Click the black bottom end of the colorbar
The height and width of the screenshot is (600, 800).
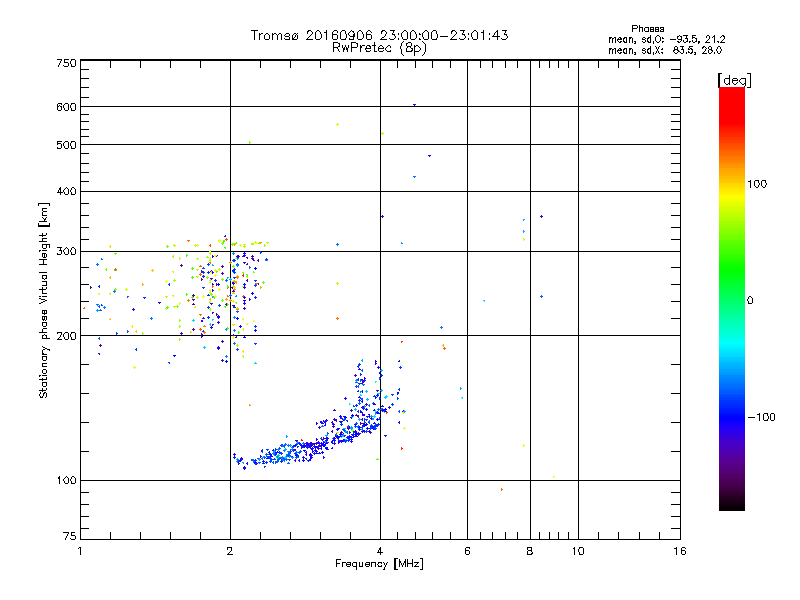[732, 503]
